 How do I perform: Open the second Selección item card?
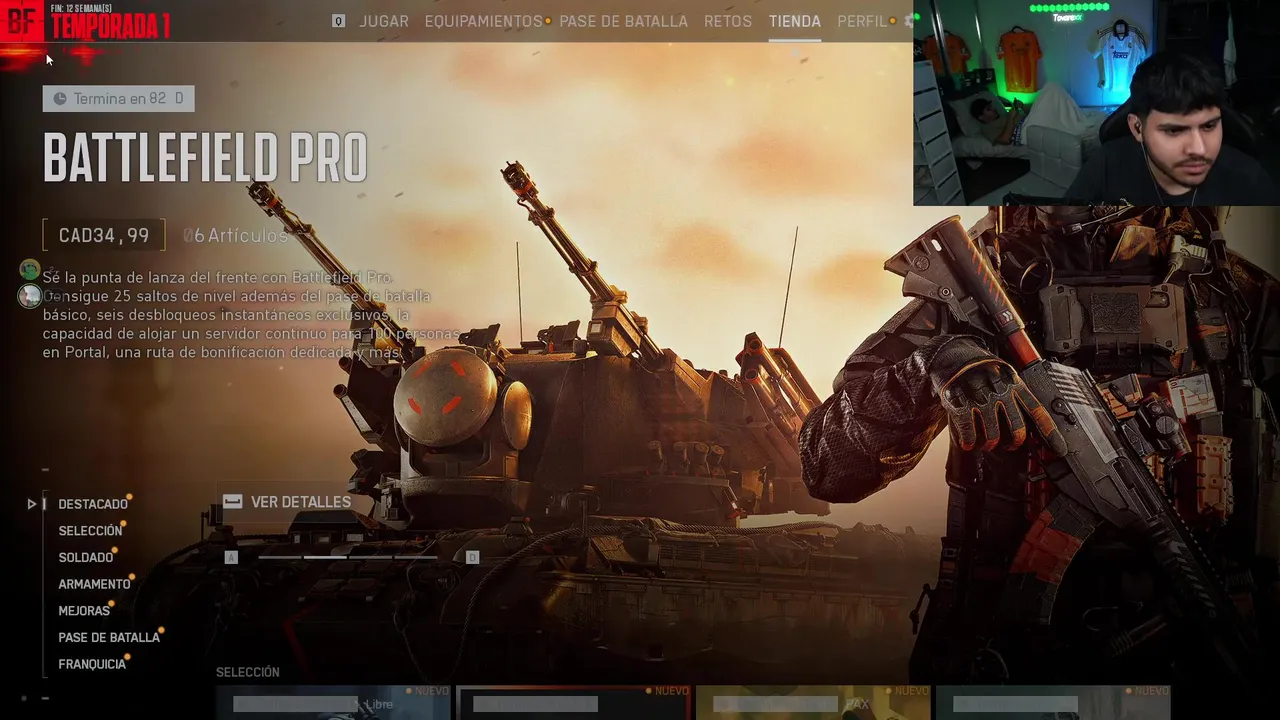(x=573, y=702)
